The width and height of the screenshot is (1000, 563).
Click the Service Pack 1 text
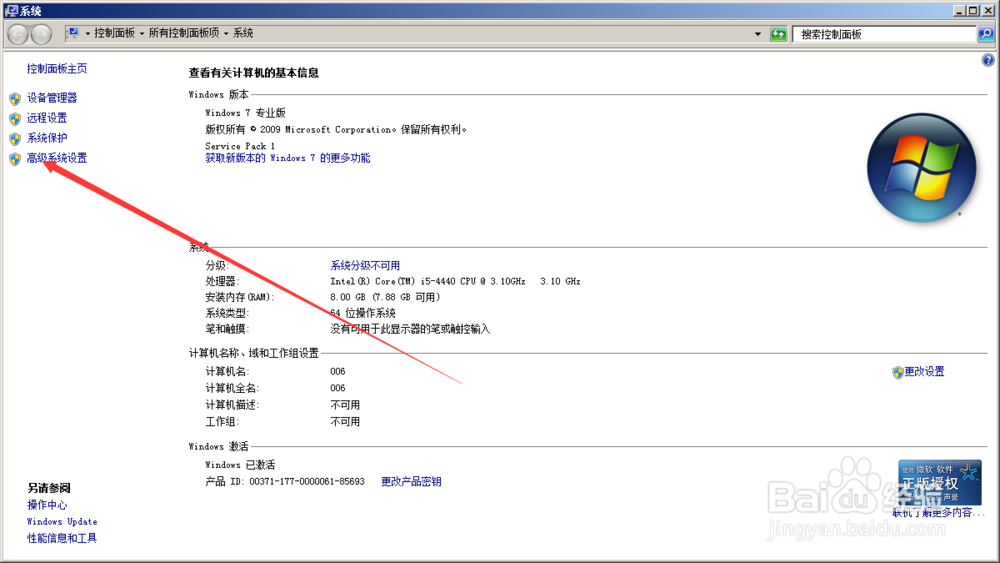[240, 146]
